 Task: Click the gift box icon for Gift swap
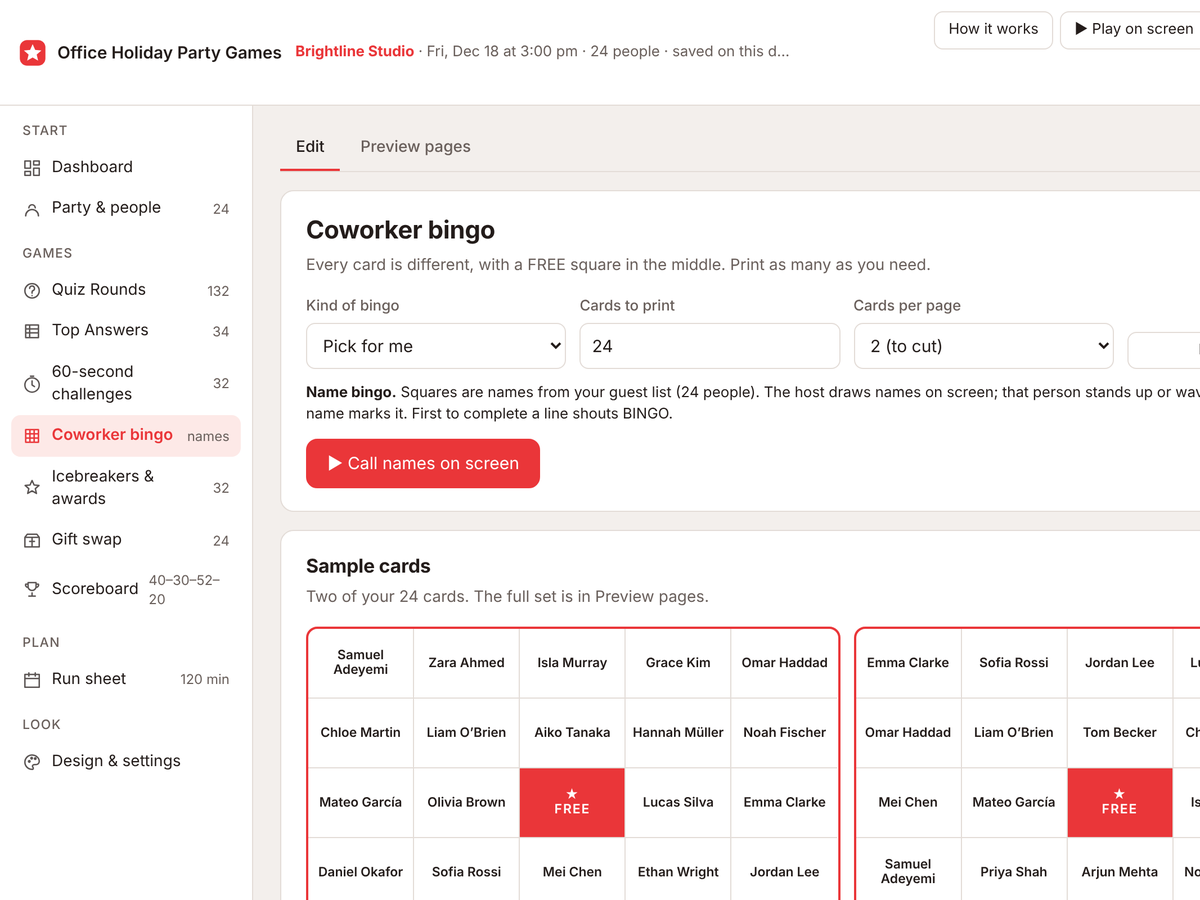tap(32, 540)
